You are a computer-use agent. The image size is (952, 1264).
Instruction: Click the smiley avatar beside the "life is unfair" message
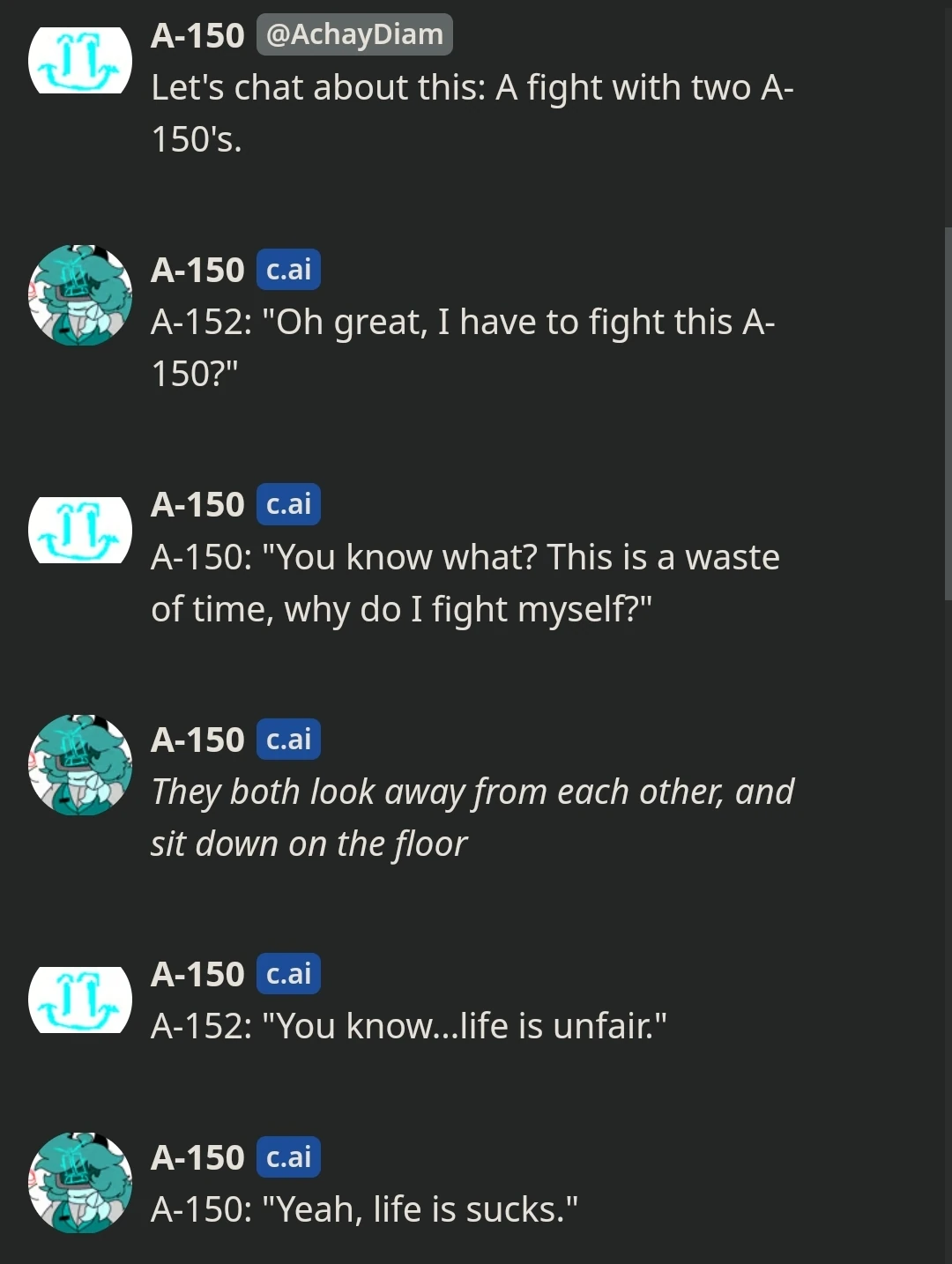point(80,1000)
